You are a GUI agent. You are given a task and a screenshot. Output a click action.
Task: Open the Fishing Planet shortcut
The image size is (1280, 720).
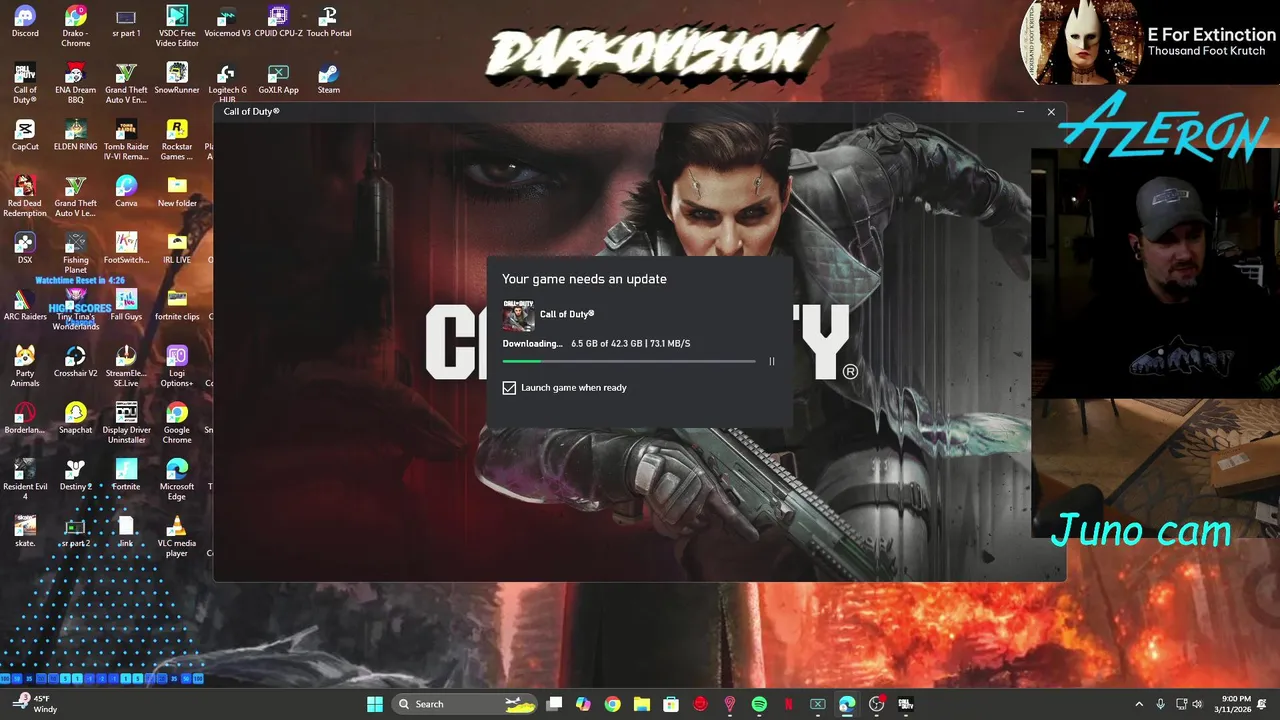[x=75, y=253]
